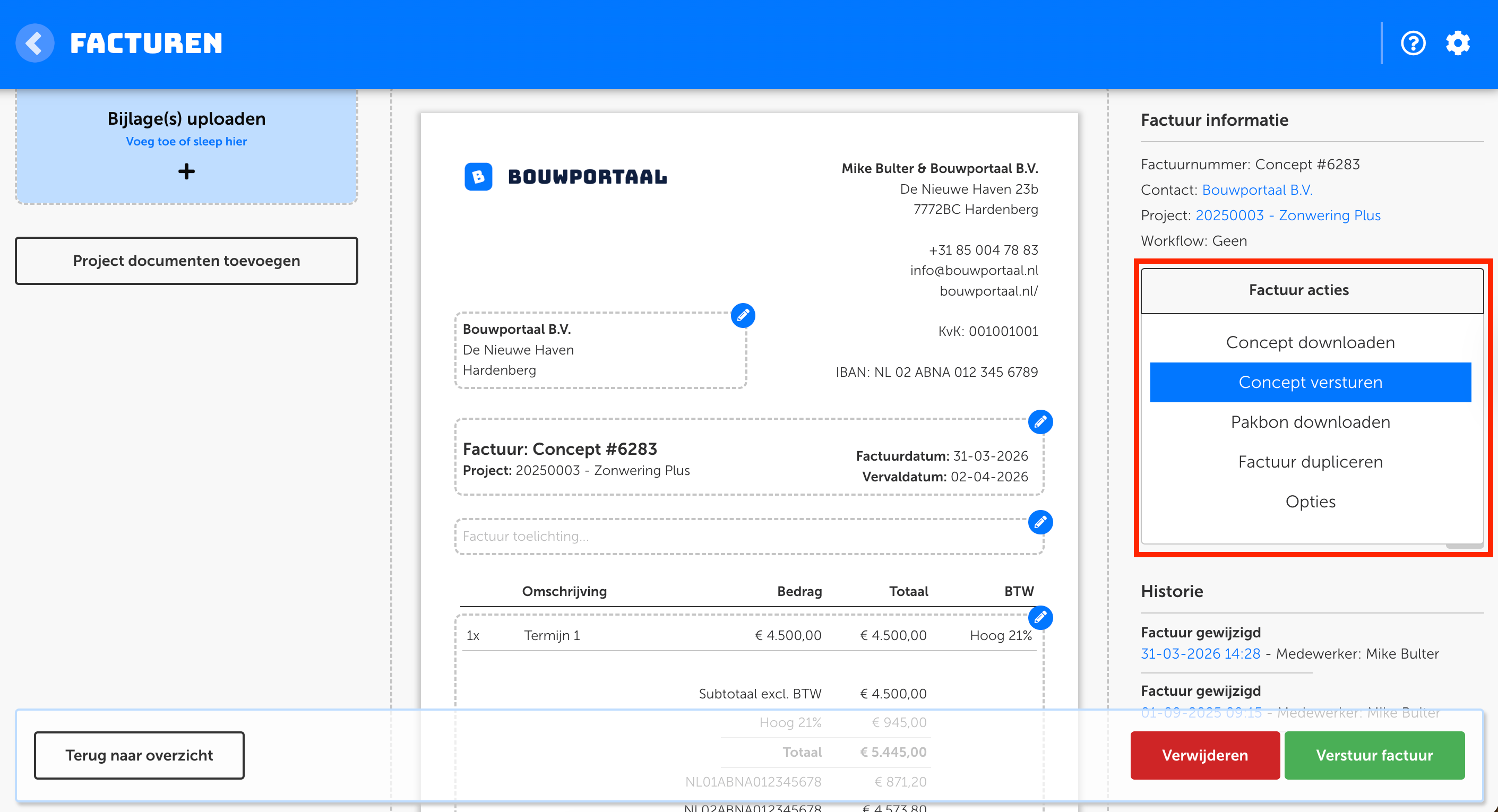The height and width of the screenshot is (812, 1498).
Task: Select Pakbon downloaden
Action: point(1310,422)
